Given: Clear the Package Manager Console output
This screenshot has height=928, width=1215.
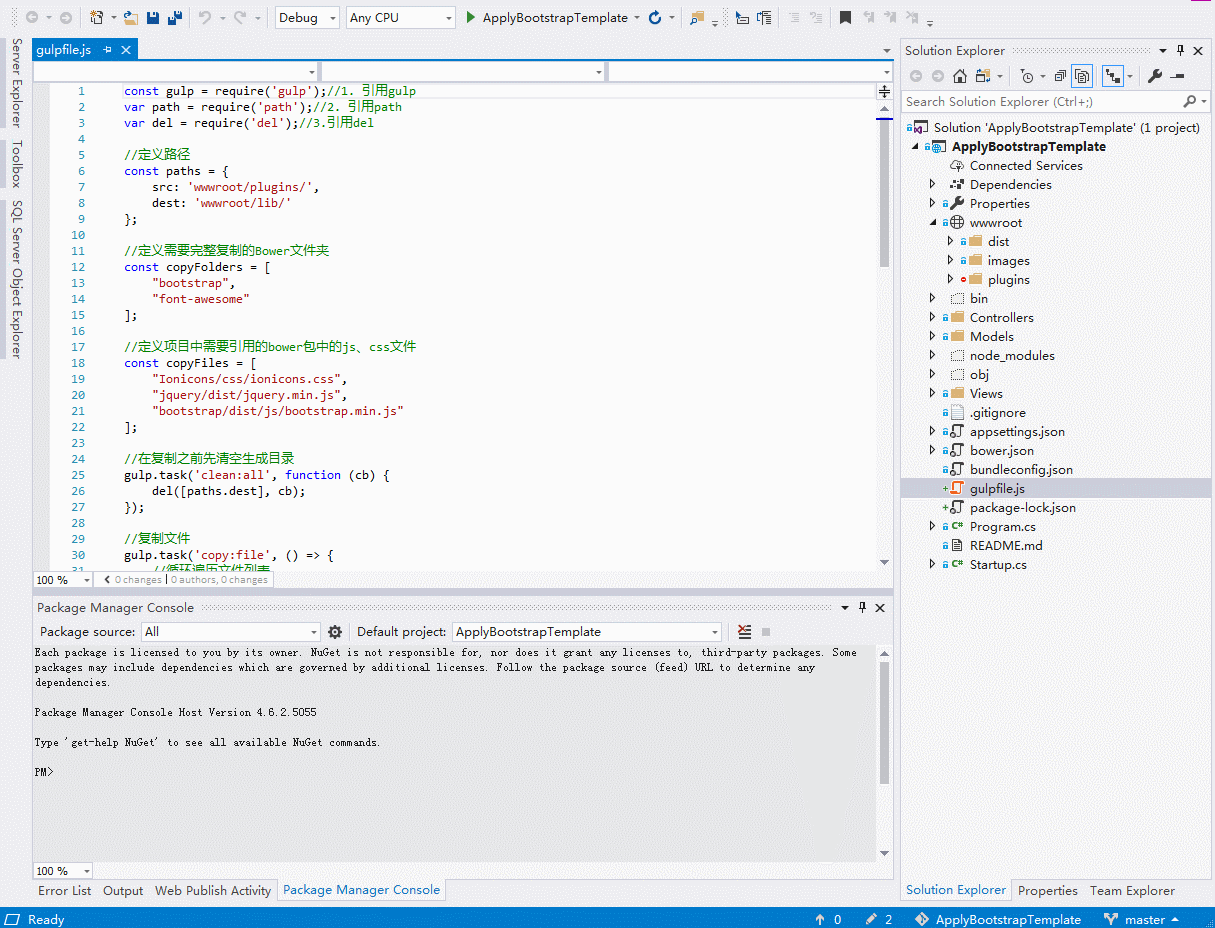Looking at the screenshot, I should pyautogui.click(x=744, y=632).
